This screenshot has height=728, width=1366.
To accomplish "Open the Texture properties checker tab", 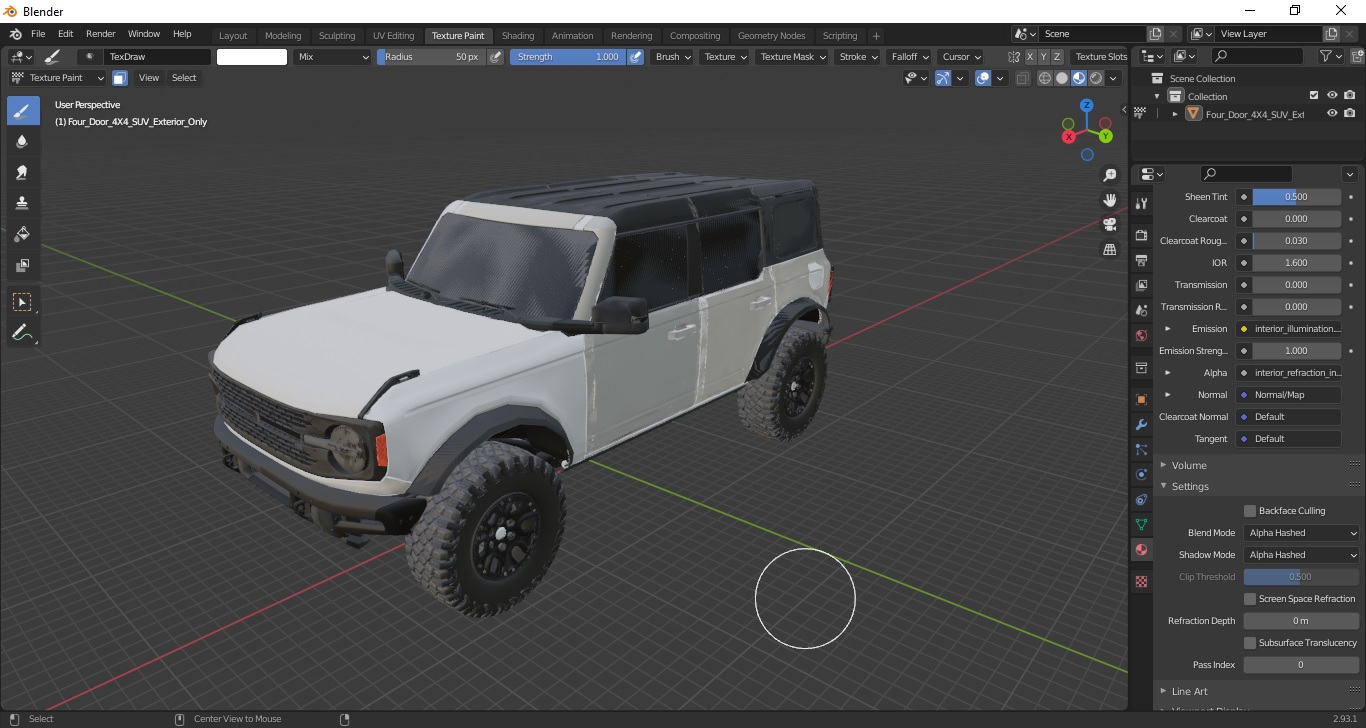I will (x=1142, y=581).
